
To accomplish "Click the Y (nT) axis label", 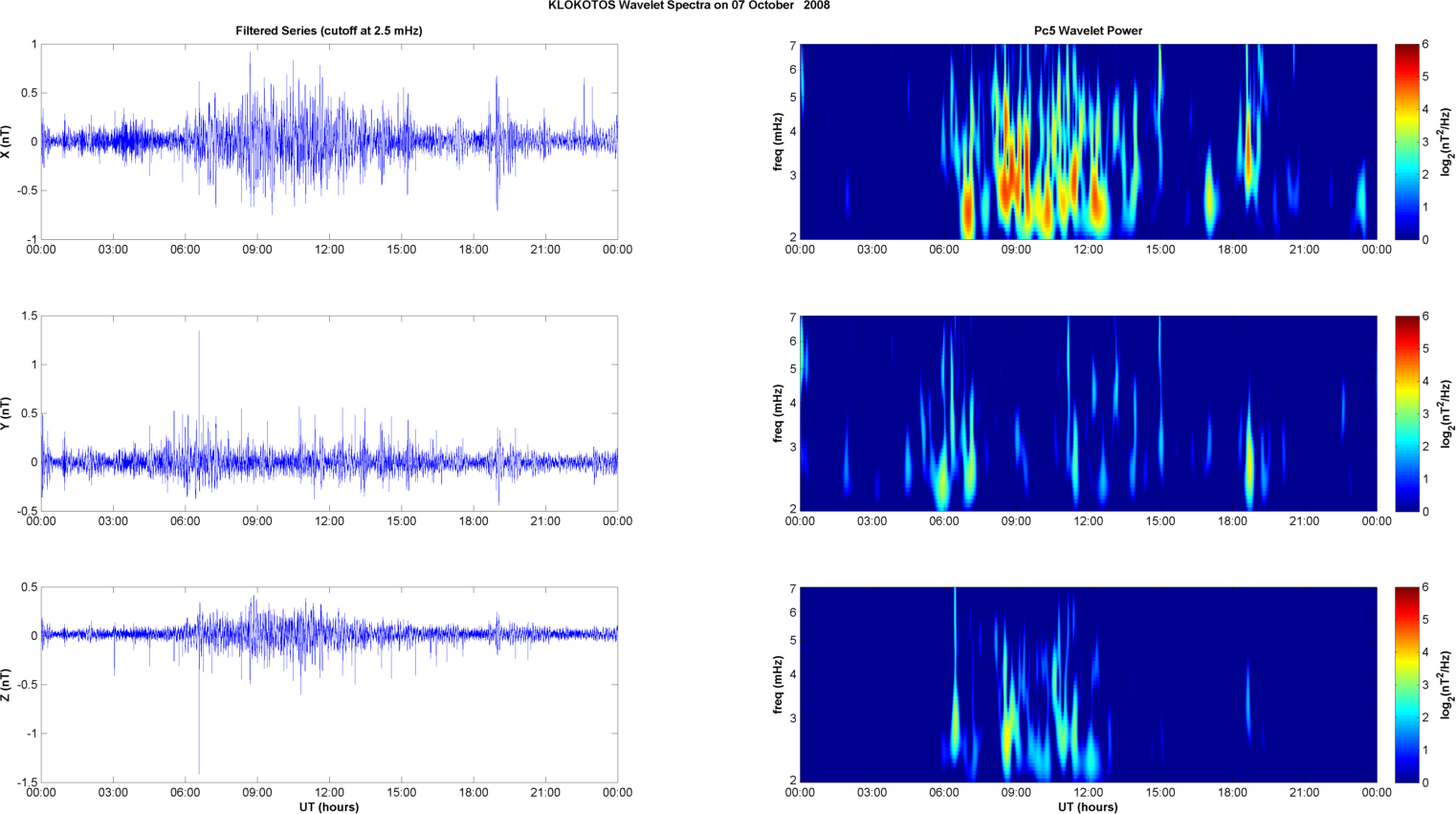I will pos(7,413).
